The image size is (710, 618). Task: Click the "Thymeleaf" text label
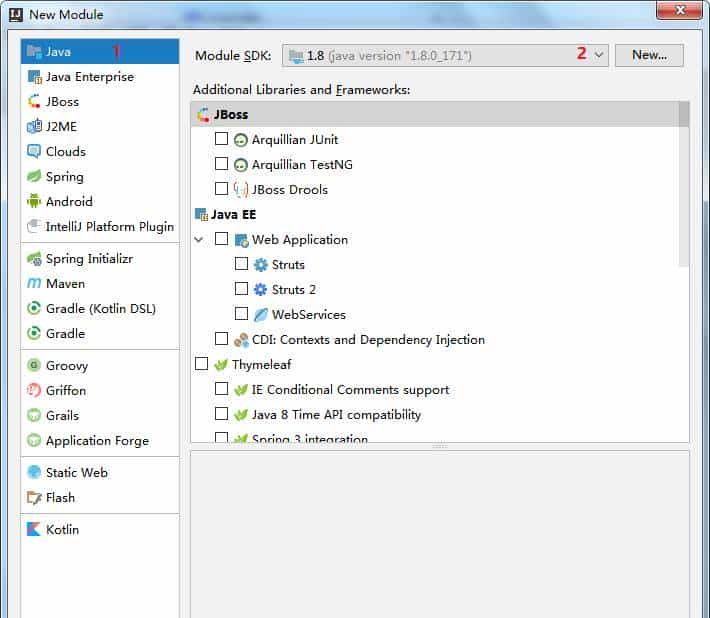[261, 364]
